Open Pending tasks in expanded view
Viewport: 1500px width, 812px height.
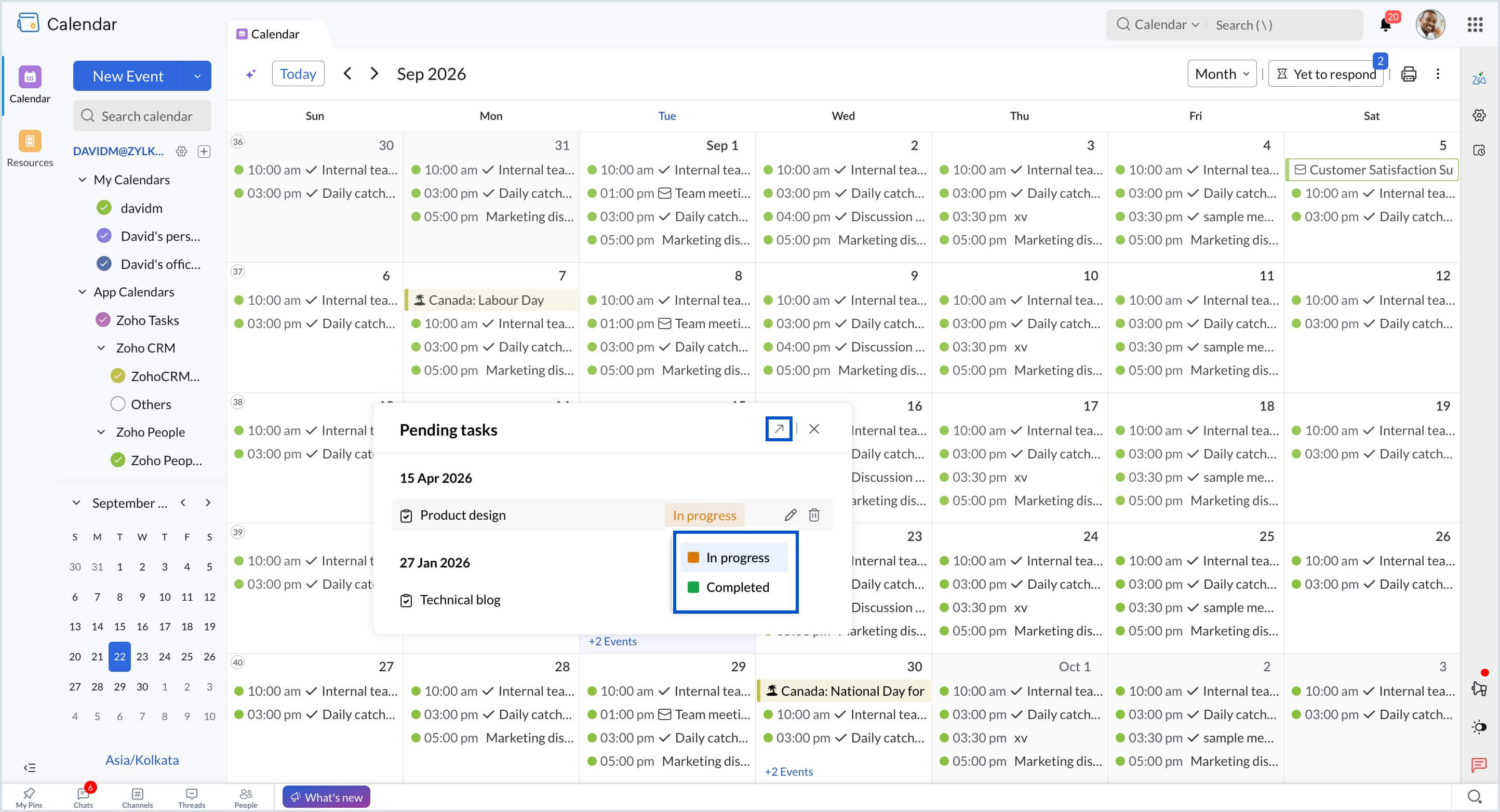coord(779,429)
